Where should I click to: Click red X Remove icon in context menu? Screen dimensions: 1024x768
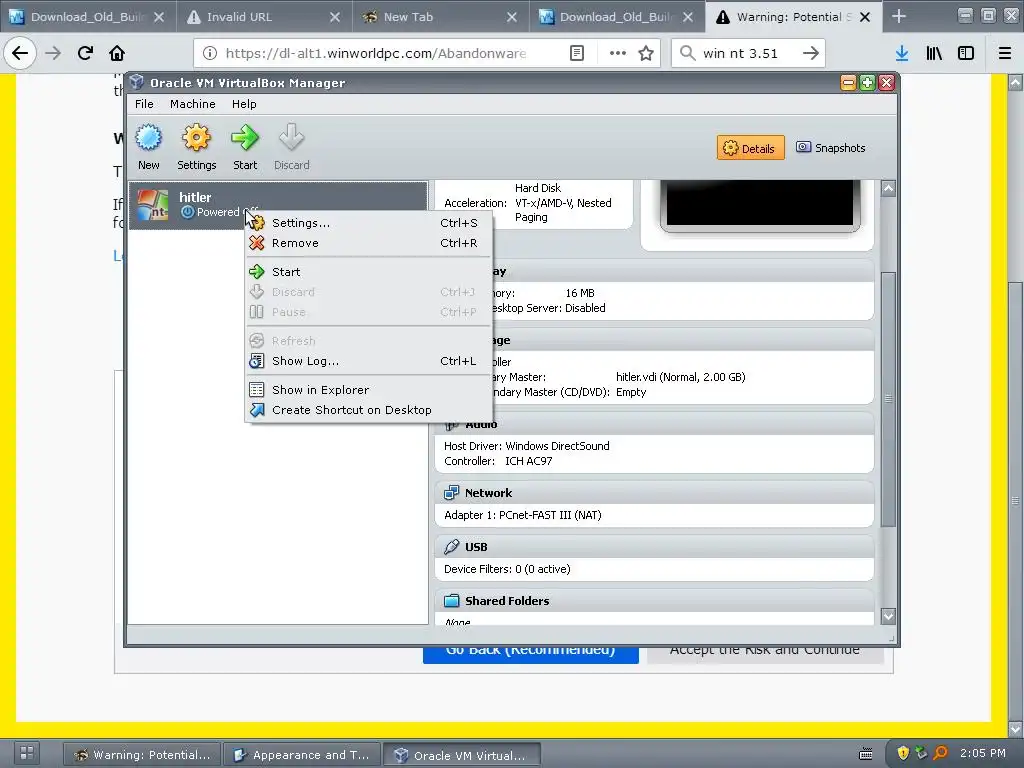click(257, 243)
